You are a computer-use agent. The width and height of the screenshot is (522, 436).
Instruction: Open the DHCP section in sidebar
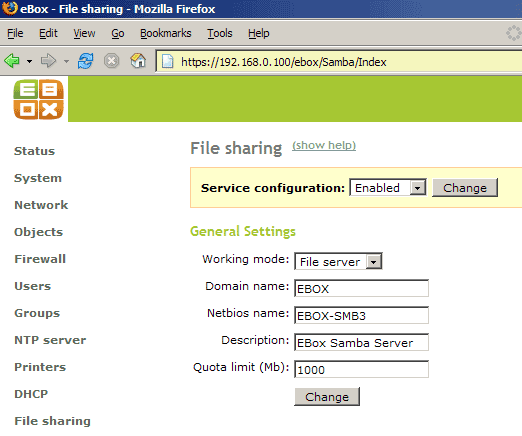(x=31, y=394)
